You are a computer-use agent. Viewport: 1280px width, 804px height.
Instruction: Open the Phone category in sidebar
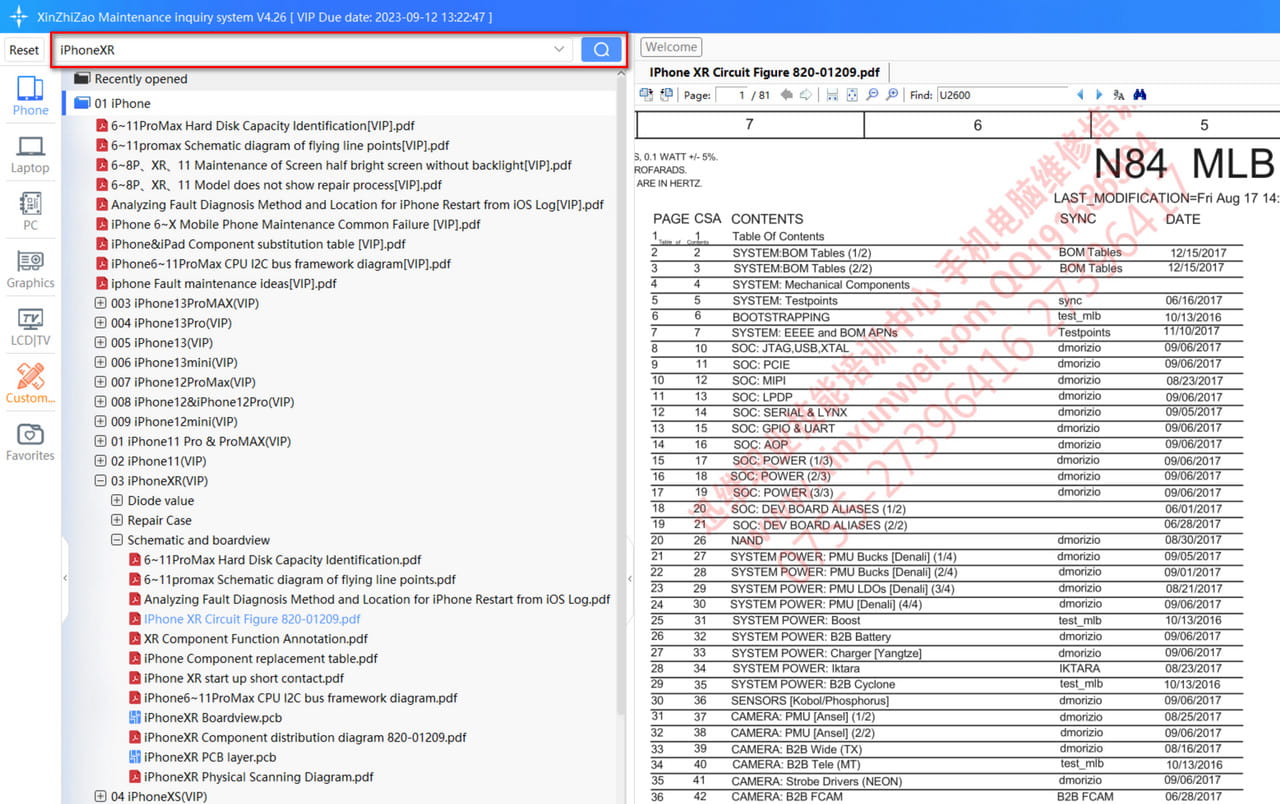coord(30,96)
